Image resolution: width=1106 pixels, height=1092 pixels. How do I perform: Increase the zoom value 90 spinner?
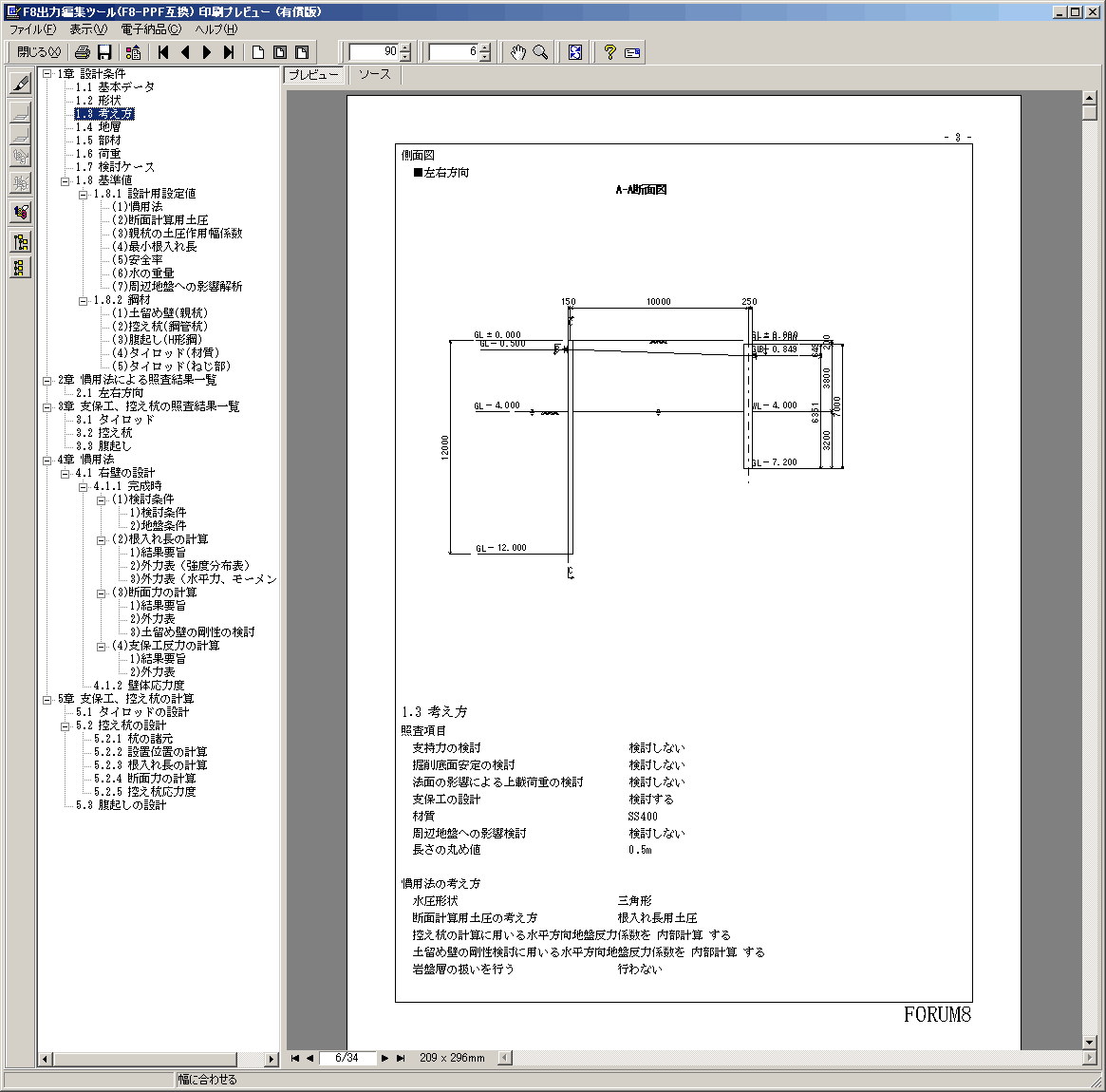click(x=405, y=48)
